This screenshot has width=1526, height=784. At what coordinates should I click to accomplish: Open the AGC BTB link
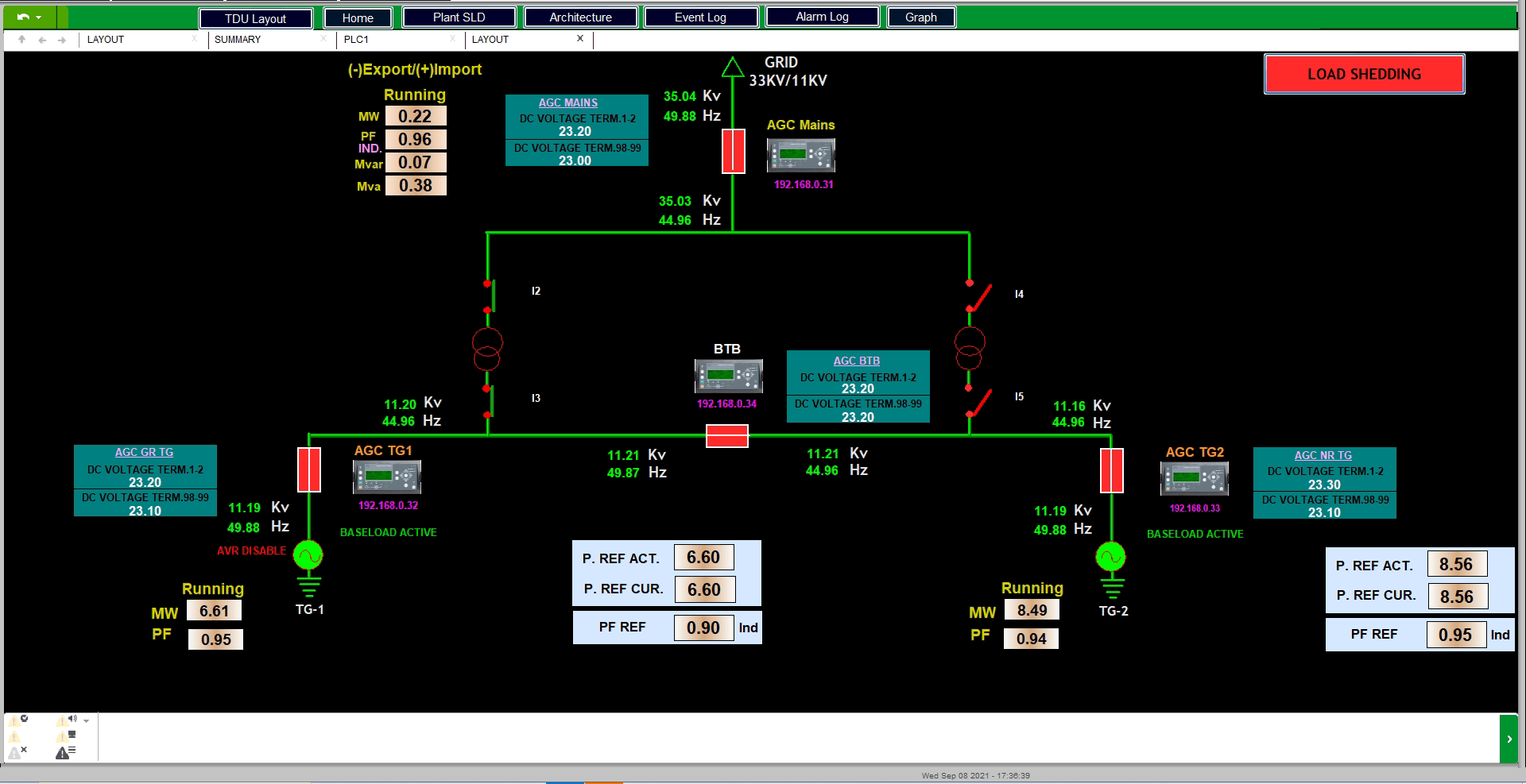click(x=857, y=361)
